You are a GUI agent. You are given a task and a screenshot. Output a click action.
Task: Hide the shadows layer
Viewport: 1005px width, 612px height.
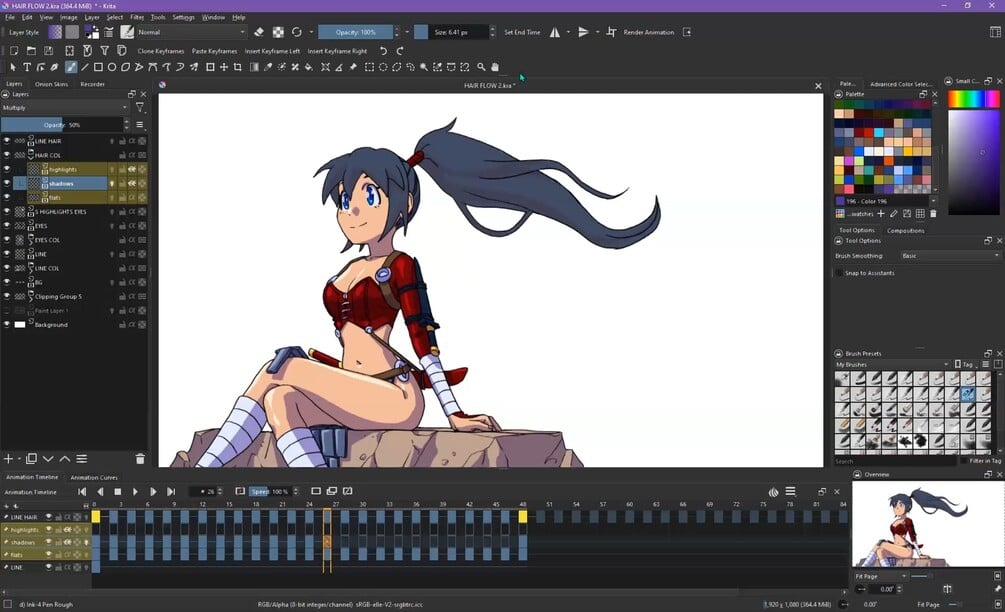pos(7,183)
